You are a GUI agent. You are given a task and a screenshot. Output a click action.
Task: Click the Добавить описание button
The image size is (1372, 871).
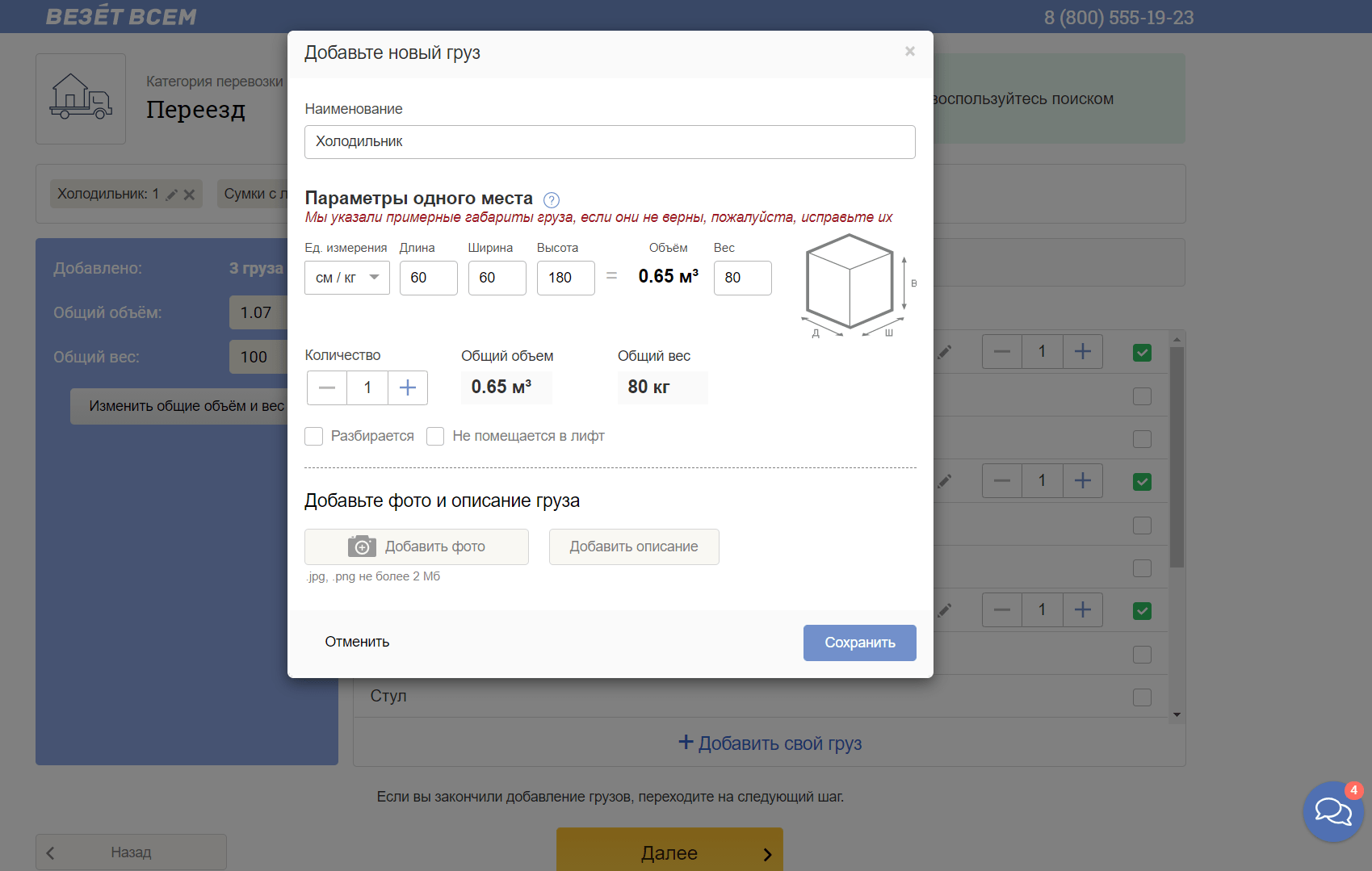pos(634,546)
